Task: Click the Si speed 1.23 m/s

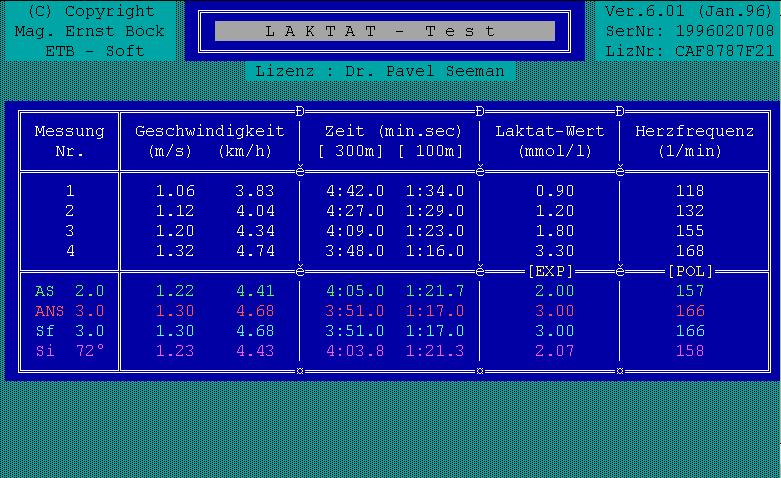Action: pyautogui.click(x=175, y=351)
